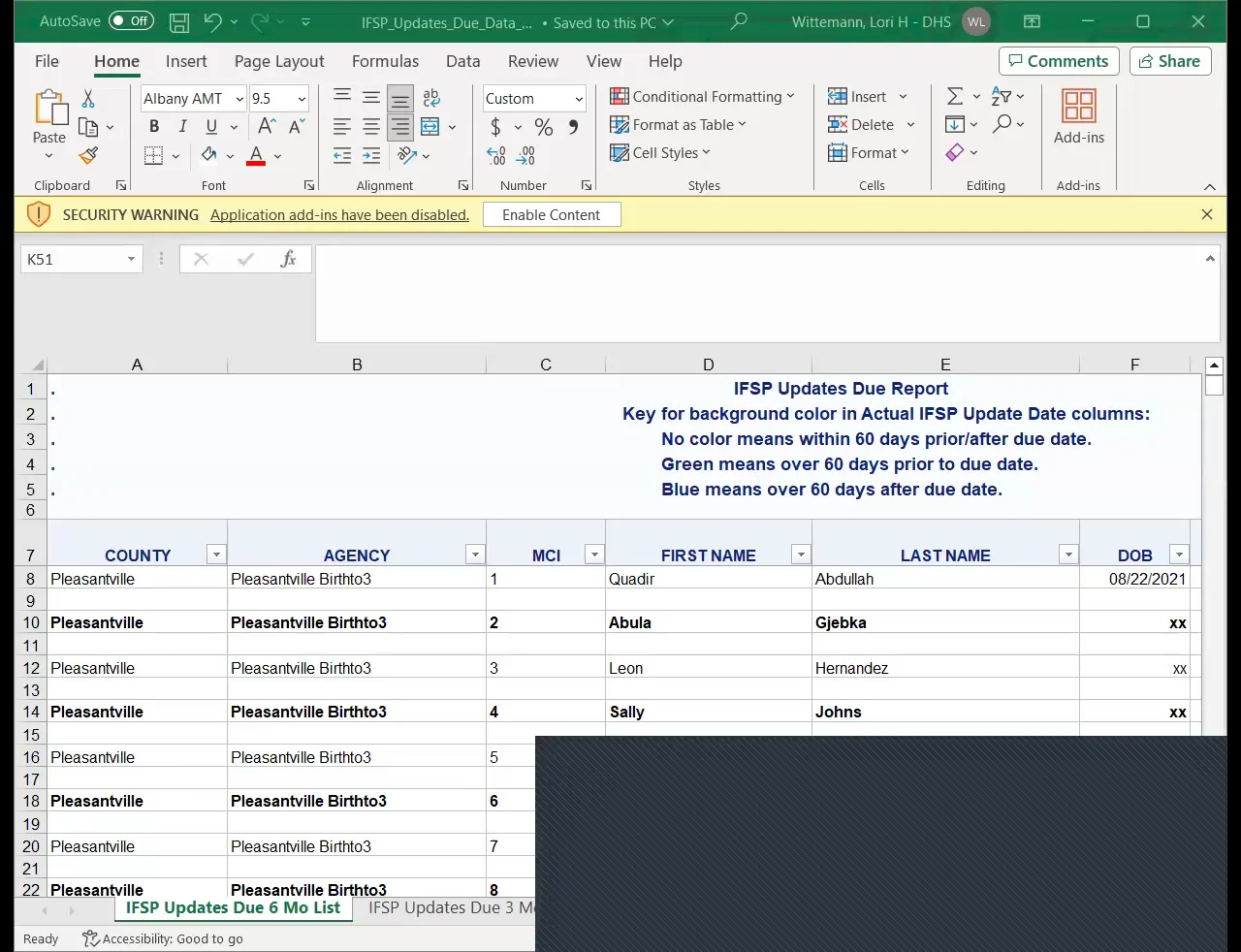Click the Format Painter brush icon

coord(88,155)
